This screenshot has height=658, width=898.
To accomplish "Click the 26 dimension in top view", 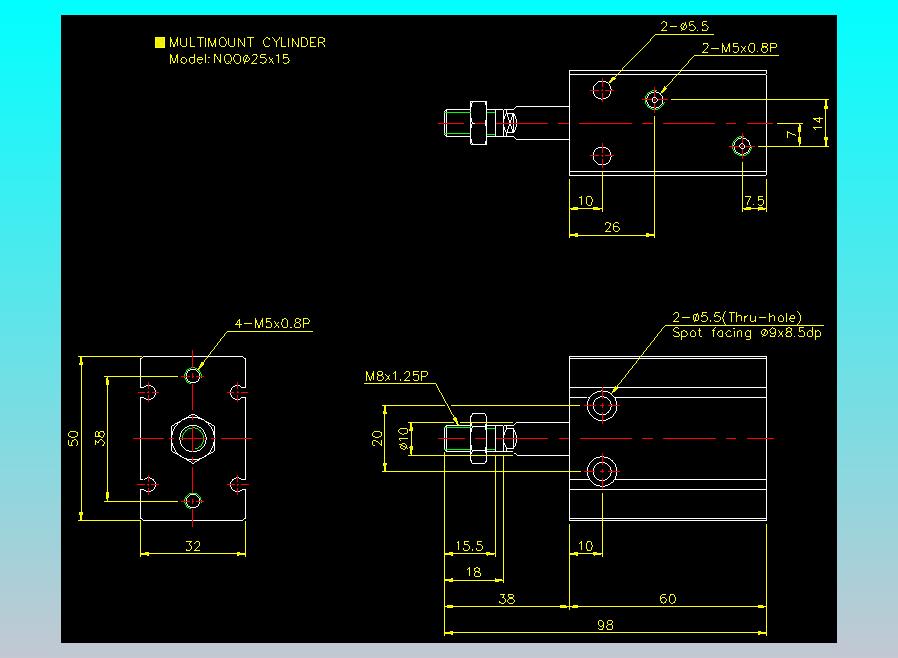I will tap(612, 227).
